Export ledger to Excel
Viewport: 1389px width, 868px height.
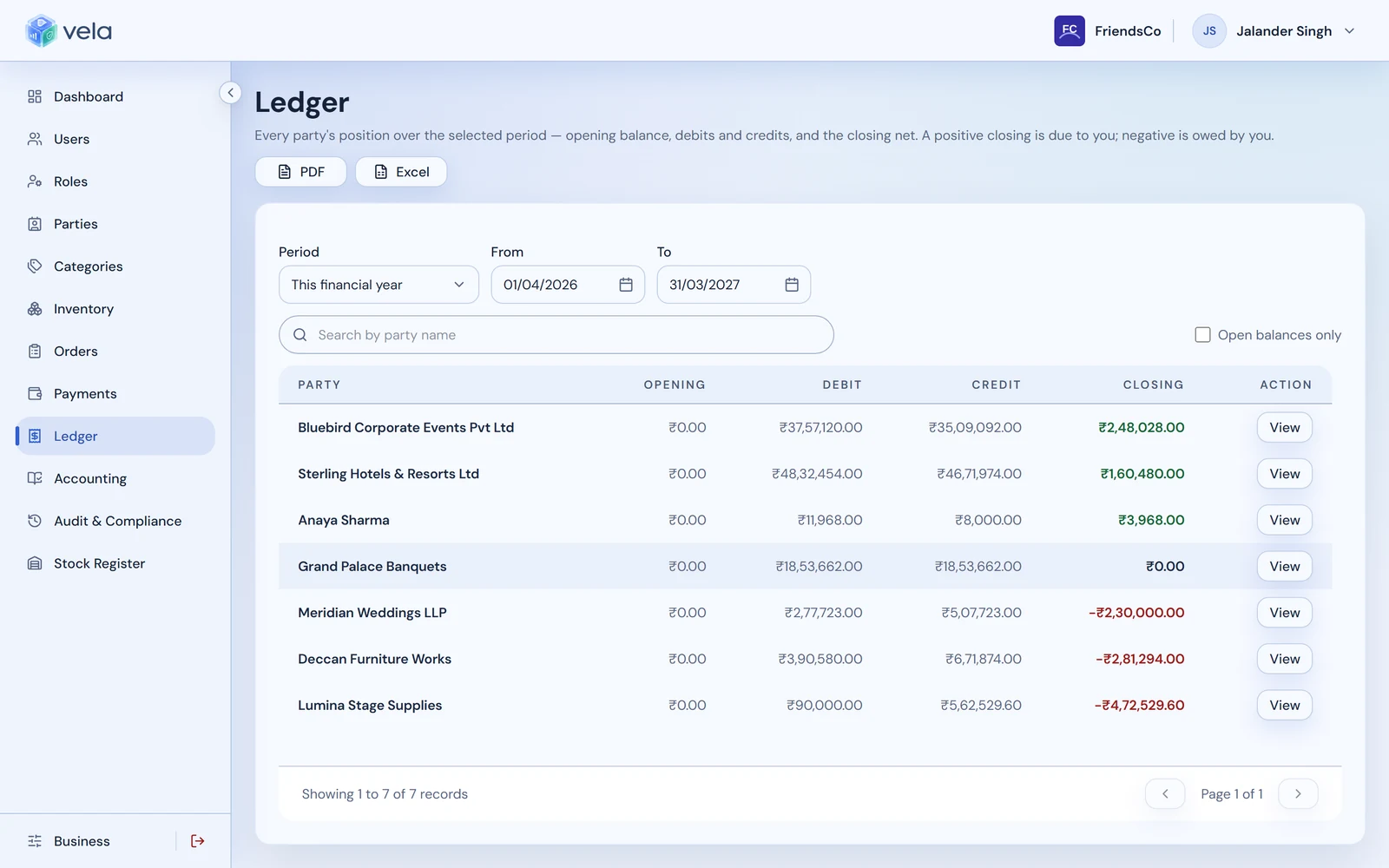pos(401,172)
